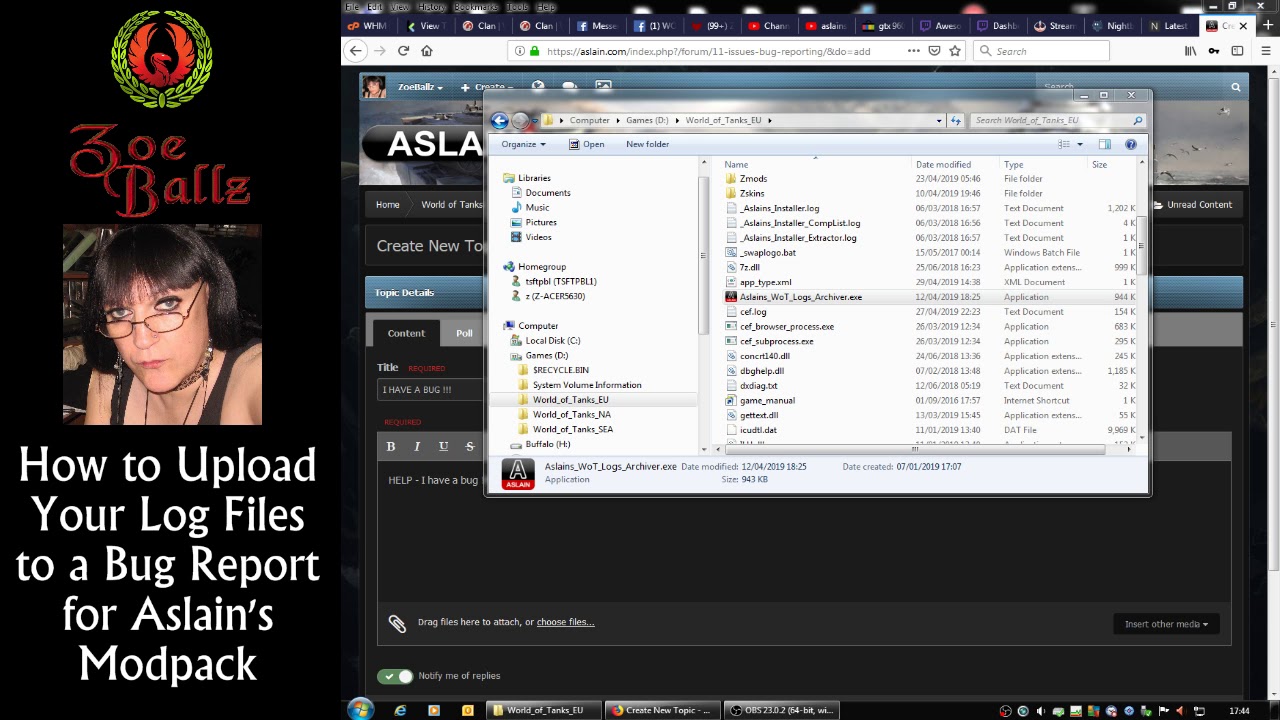The width and height of the screenshot is (1280, 720).
Task: Select the Zmods folder
Action: [x=753, y=179]
